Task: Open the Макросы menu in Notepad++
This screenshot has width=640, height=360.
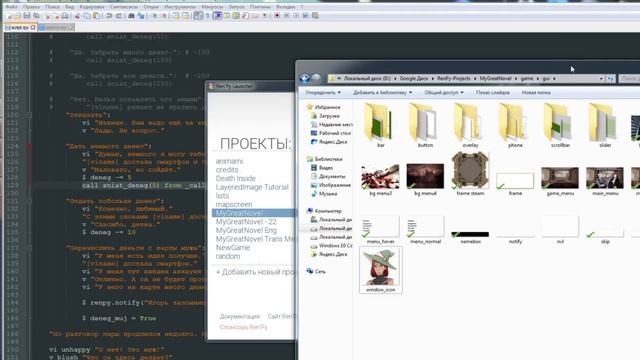Action: click(212, 7)
